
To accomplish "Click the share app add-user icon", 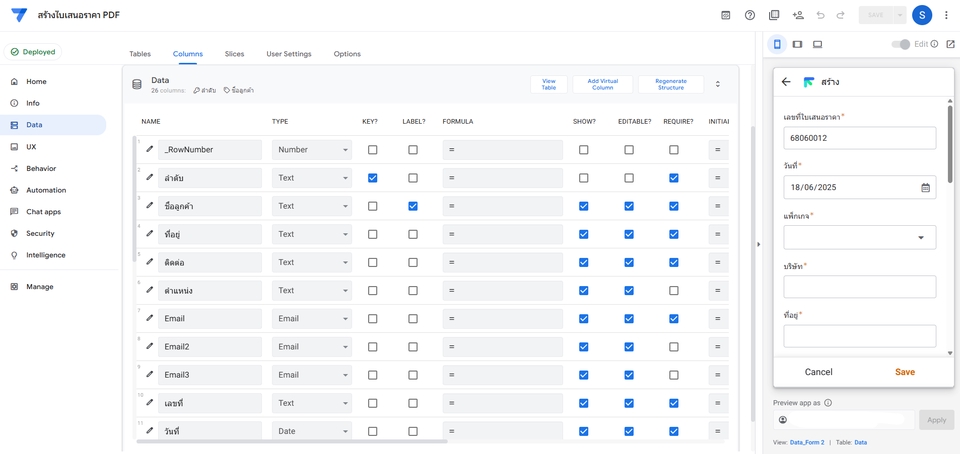I will click(x=798, y=15).
